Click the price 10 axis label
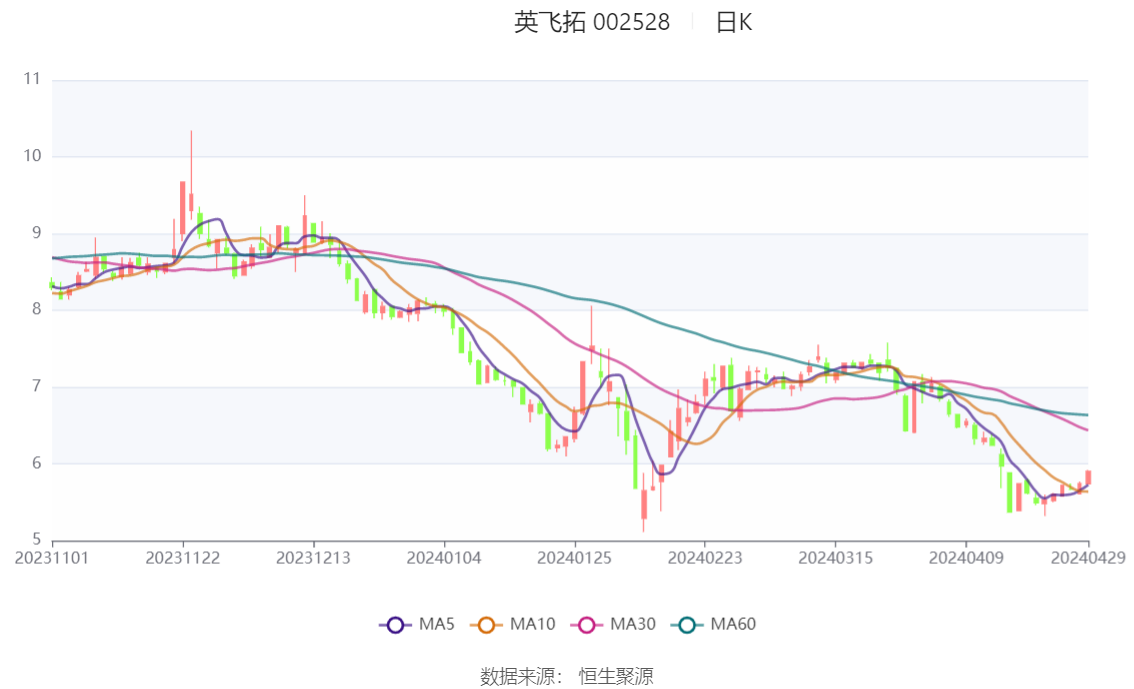The image size is (1134, 689). (x=33, y=155)
